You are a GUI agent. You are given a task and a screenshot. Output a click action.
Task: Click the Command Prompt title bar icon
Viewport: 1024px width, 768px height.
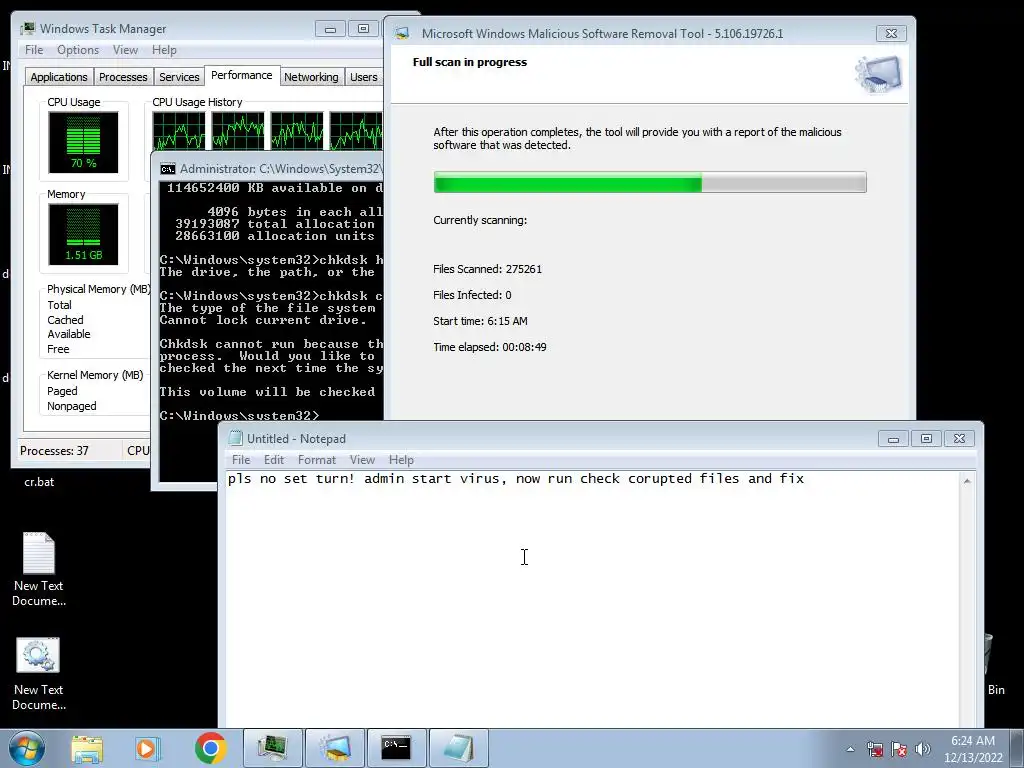168,169
